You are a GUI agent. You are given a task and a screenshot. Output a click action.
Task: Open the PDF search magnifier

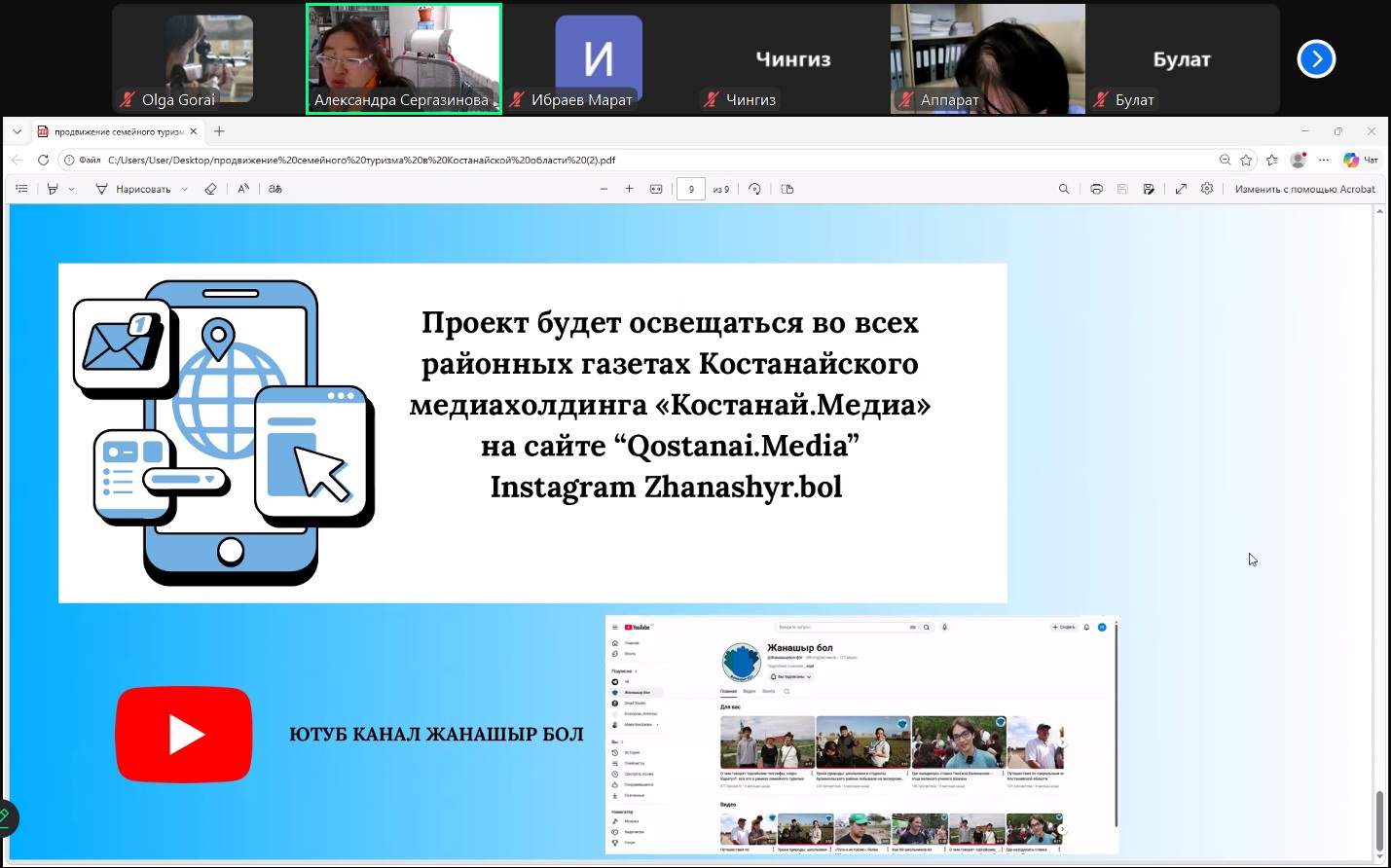click(x=1064, y=189)
